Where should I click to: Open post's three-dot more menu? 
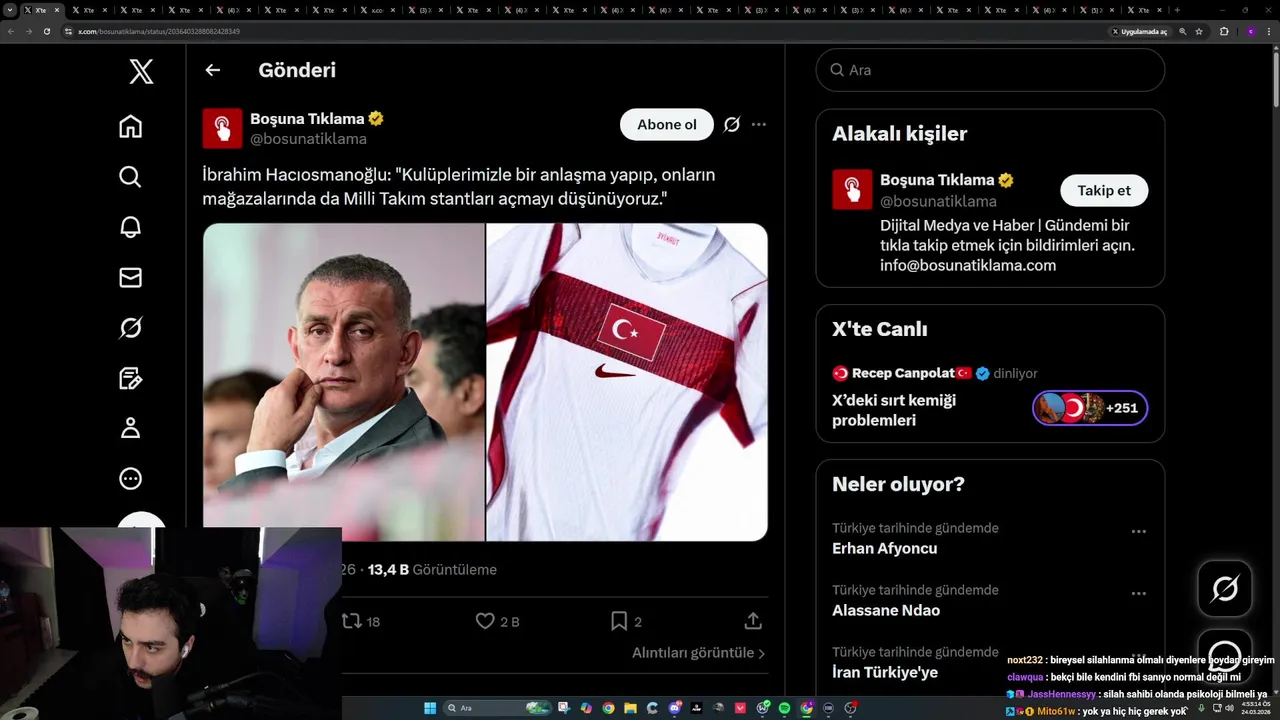[x=759, y=125]
